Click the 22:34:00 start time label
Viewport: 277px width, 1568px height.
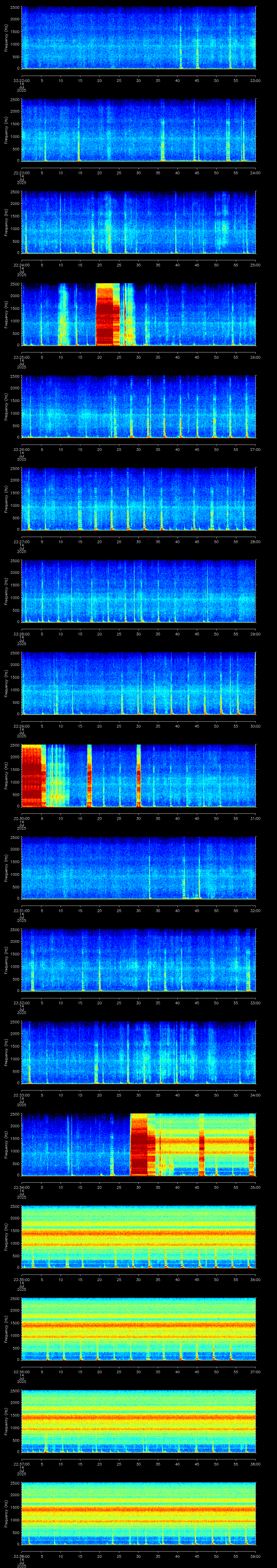coord(21,1187)
